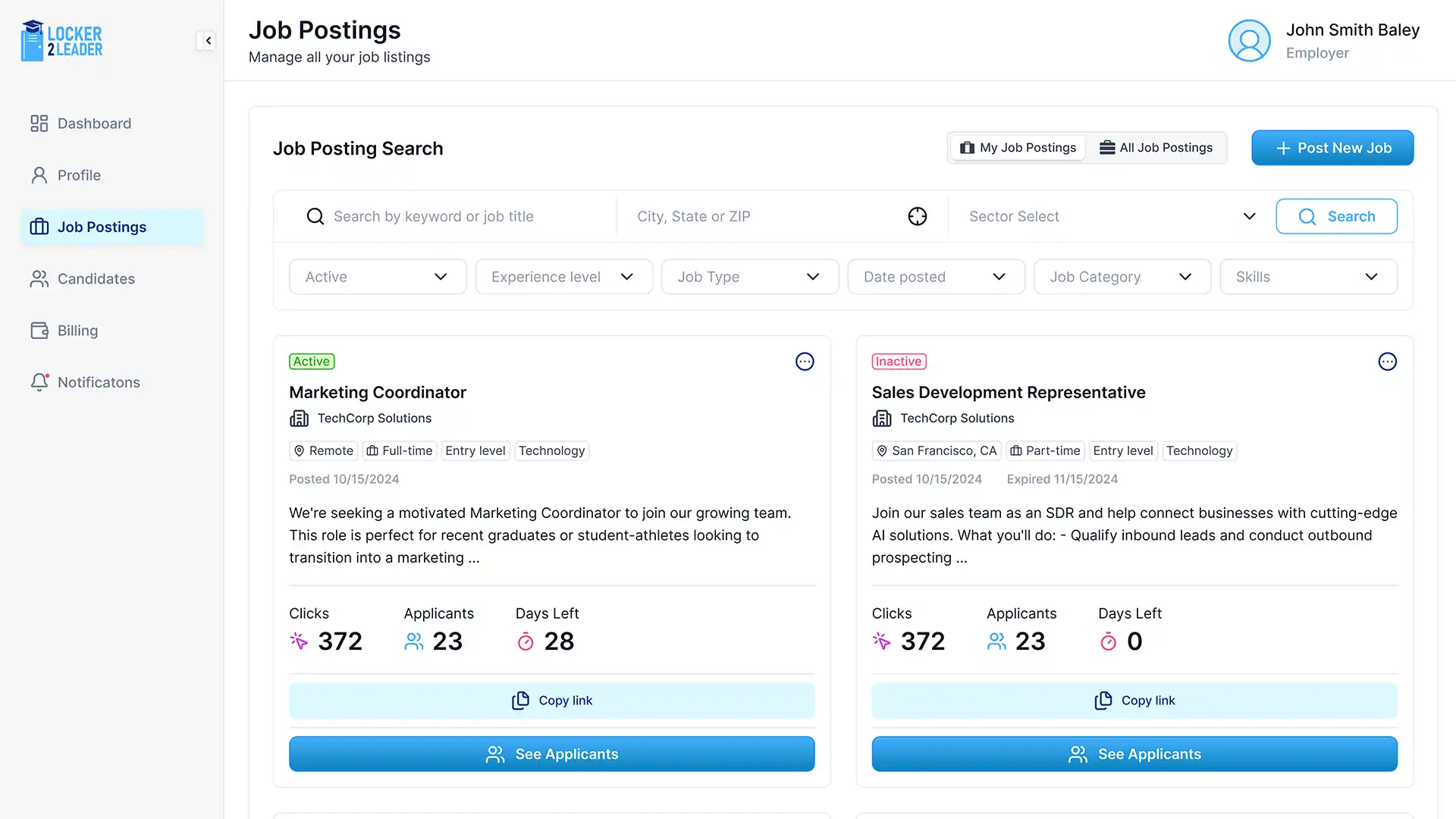Open the Billing wallet icon
This screenshot has height=819, width=1456.
[x=39, y=331]
